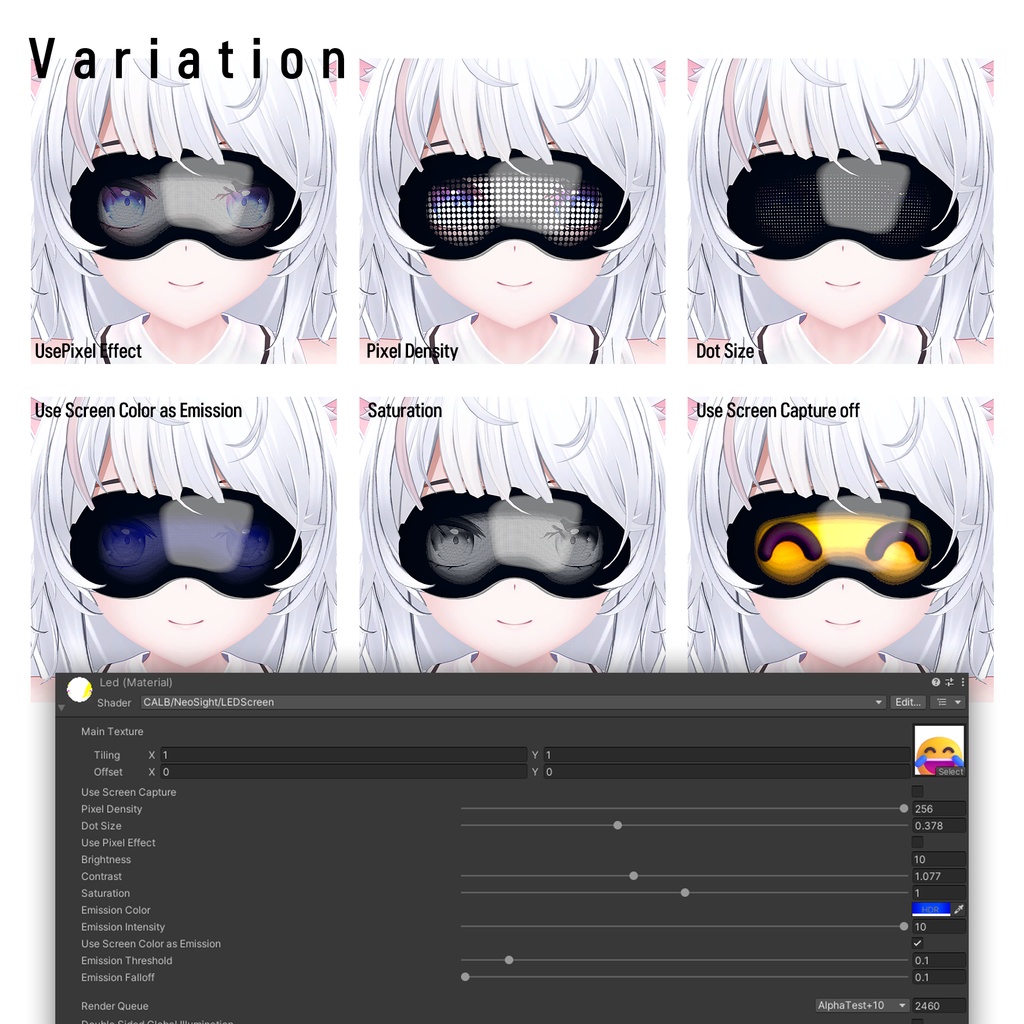This screenshot has width=1024, height=1024.
Task: Click the Pixel Density preview image
Action: 512,211
